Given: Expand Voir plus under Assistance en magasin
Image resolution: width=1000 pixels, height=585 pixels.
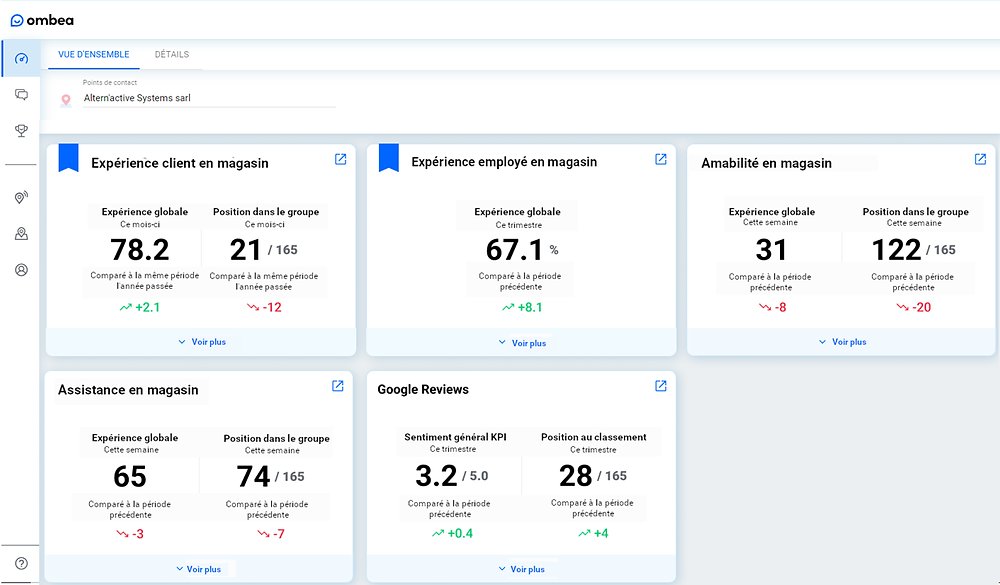Looking at the screenshot, I should [x=201, y=568].
